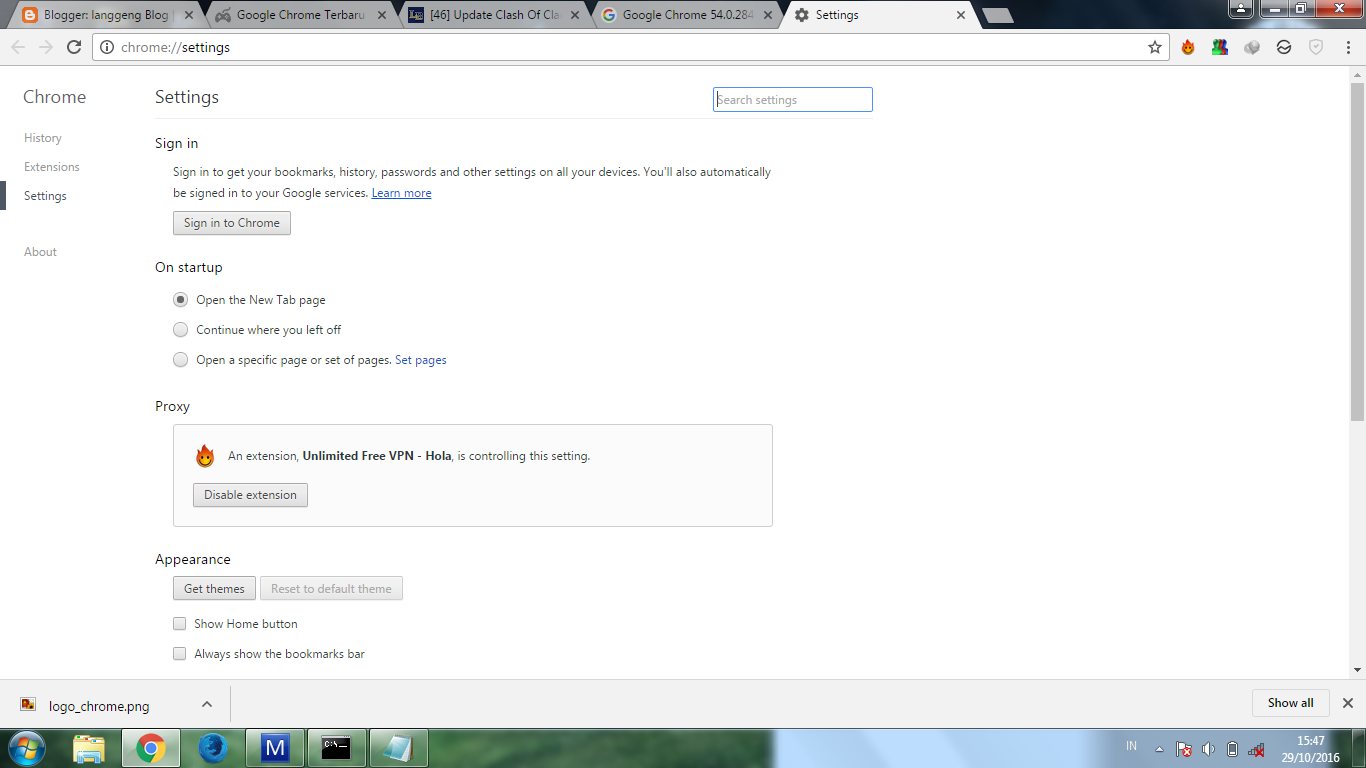This screenshot has height=768, width=1366.
Task: Open Firefox from the taskbar
Action: (213, 748)
